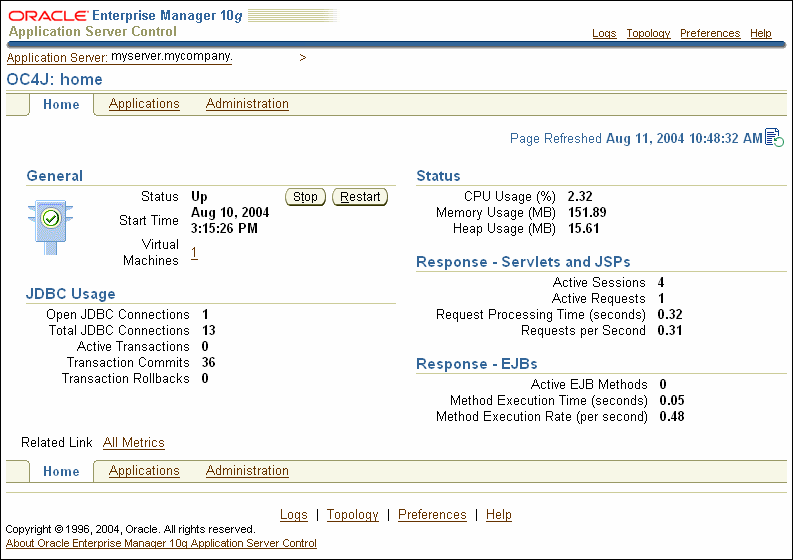This screenshot has width=793, height=560.
Task: Click the General section heading
Action: pos(55,176)
